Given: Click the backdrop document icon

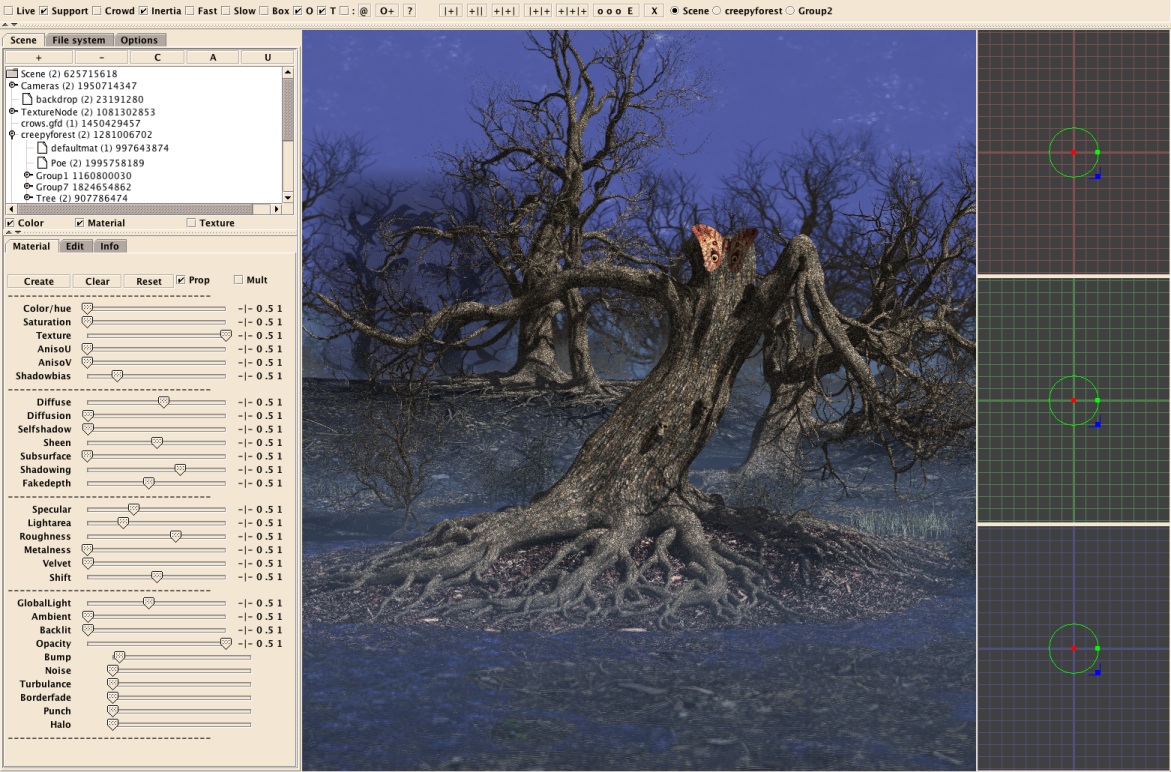Looking at the screenshot, I should click(28, 99).
